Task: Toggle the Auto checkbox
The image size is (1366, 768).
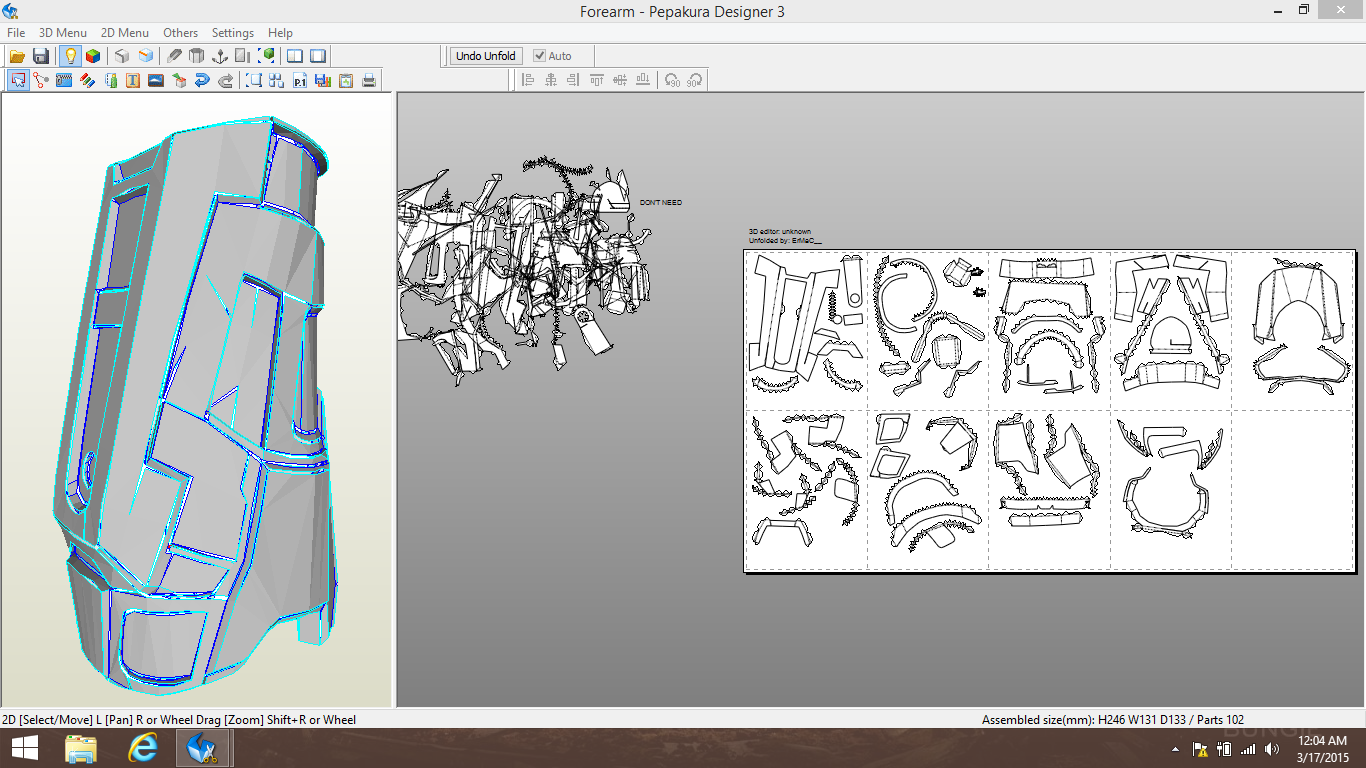Action: (x=540, y=56)
